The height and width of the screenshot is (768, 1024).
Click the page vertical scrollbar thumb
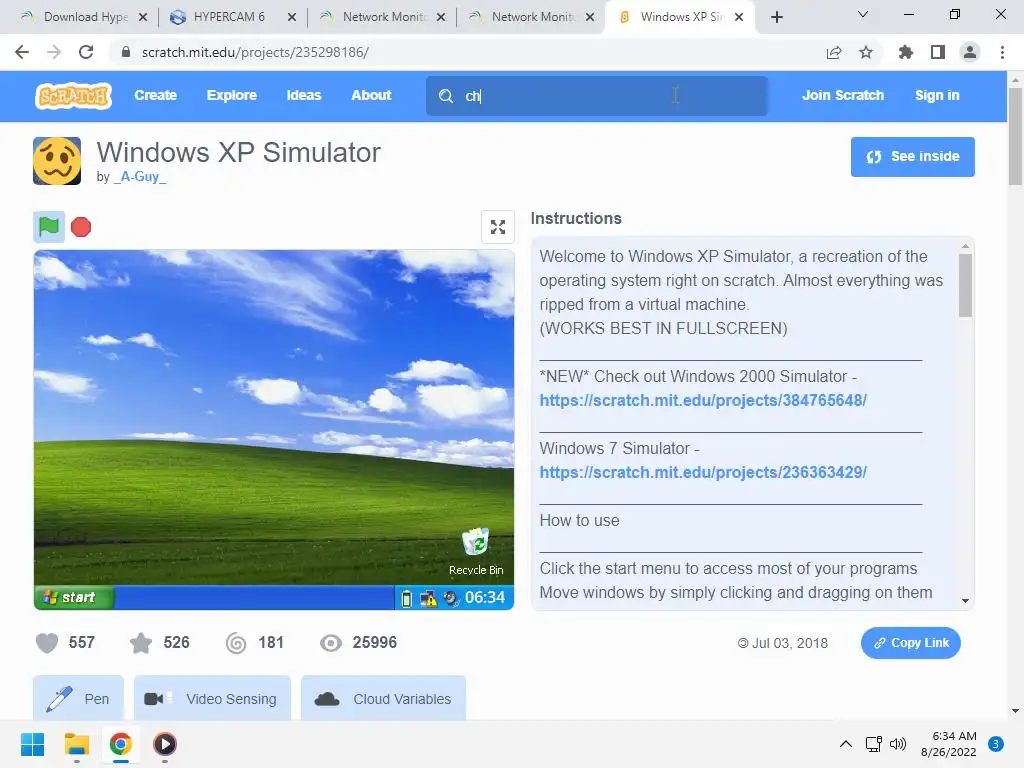1015,136
